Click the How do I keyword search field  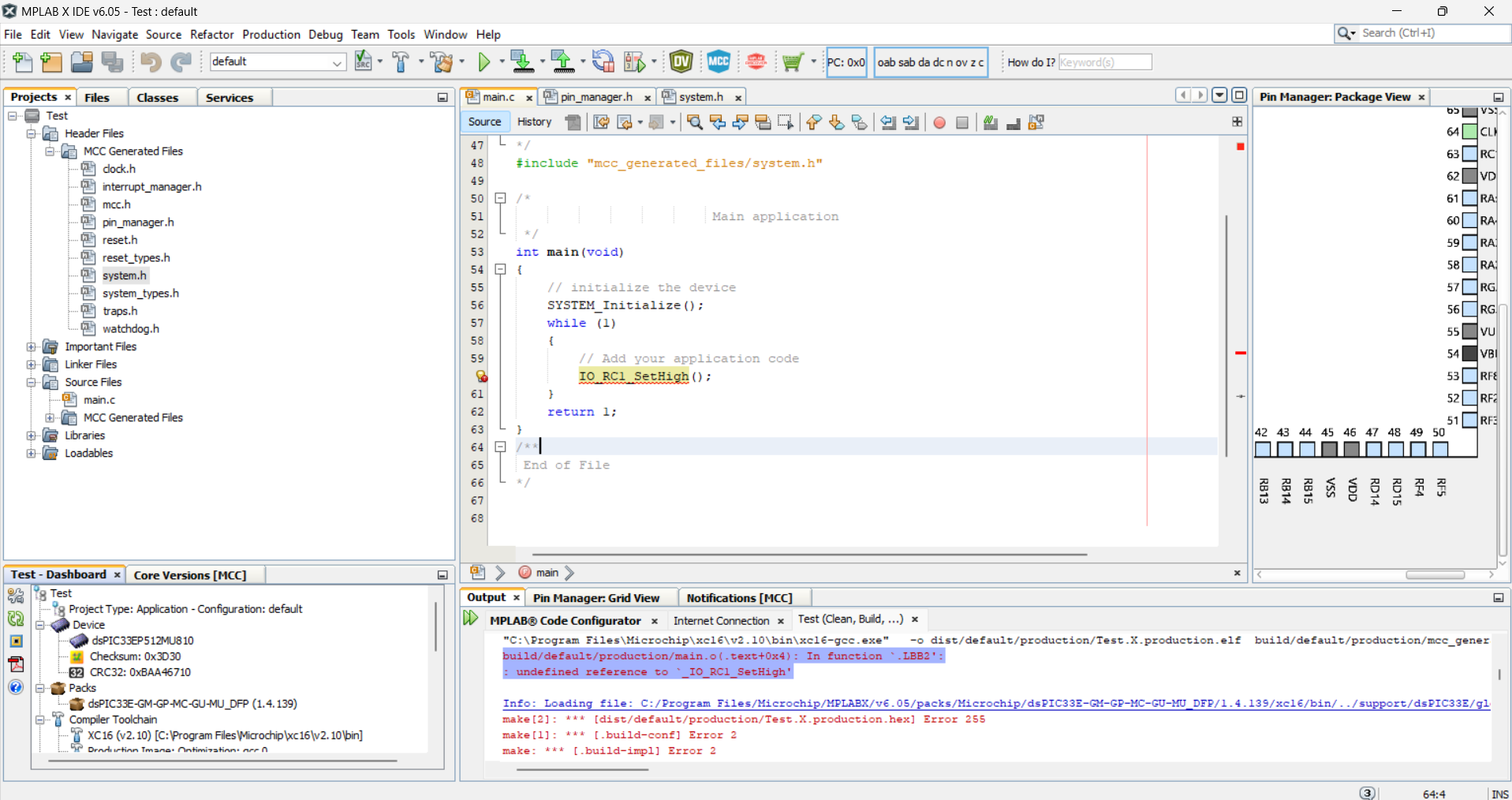(x=1104, y=62)
